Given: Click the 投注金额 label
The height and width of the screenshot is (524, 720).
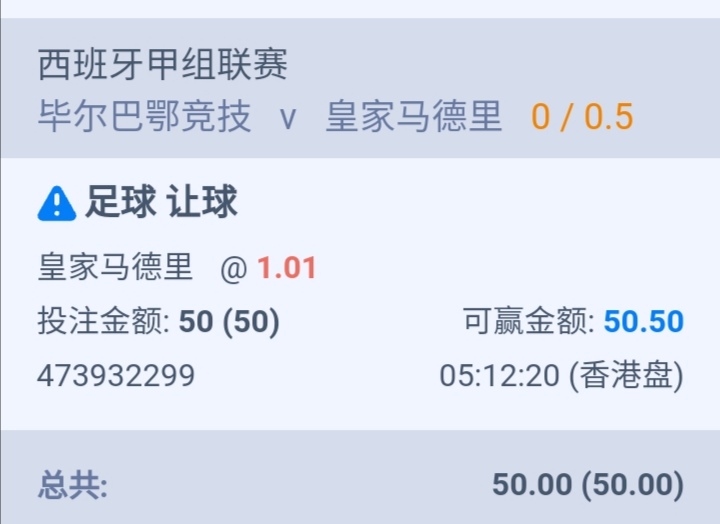Looking at the screenshot, I should click(103, 322).
